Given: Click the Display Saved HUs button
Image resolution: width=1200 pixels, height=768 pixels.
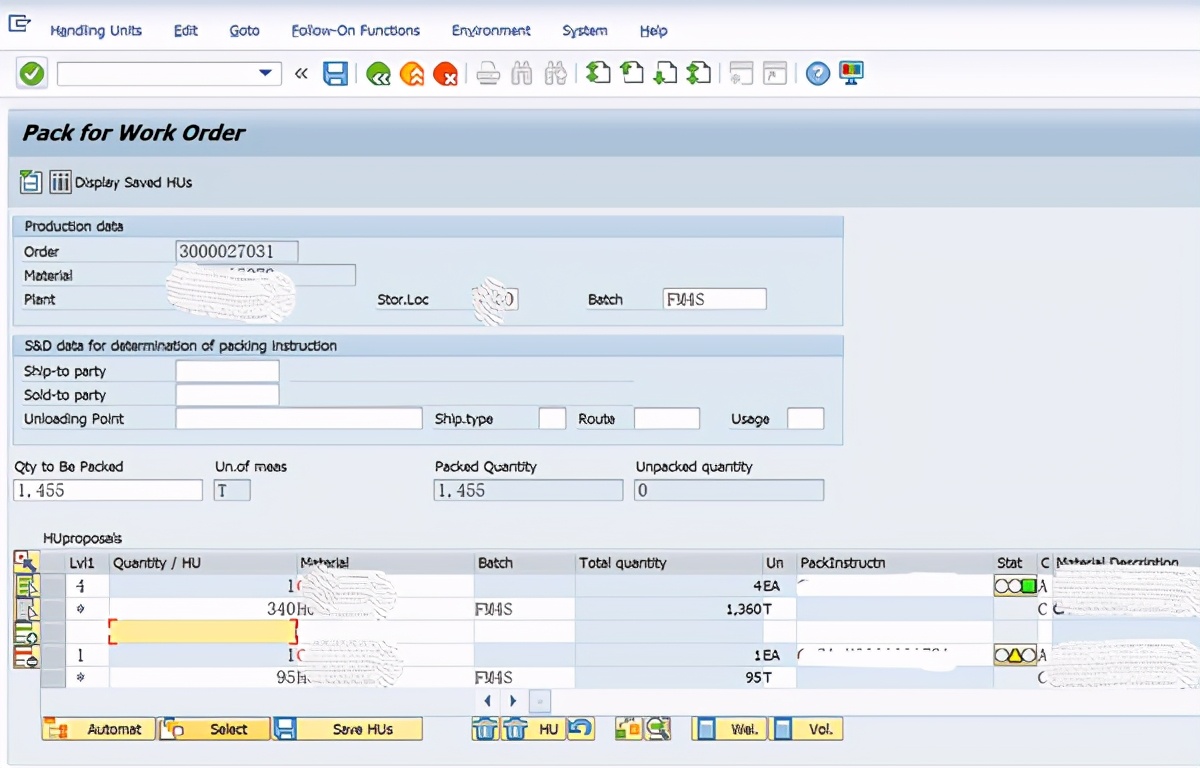Looking at the screenshot, I should coord(121,182).
